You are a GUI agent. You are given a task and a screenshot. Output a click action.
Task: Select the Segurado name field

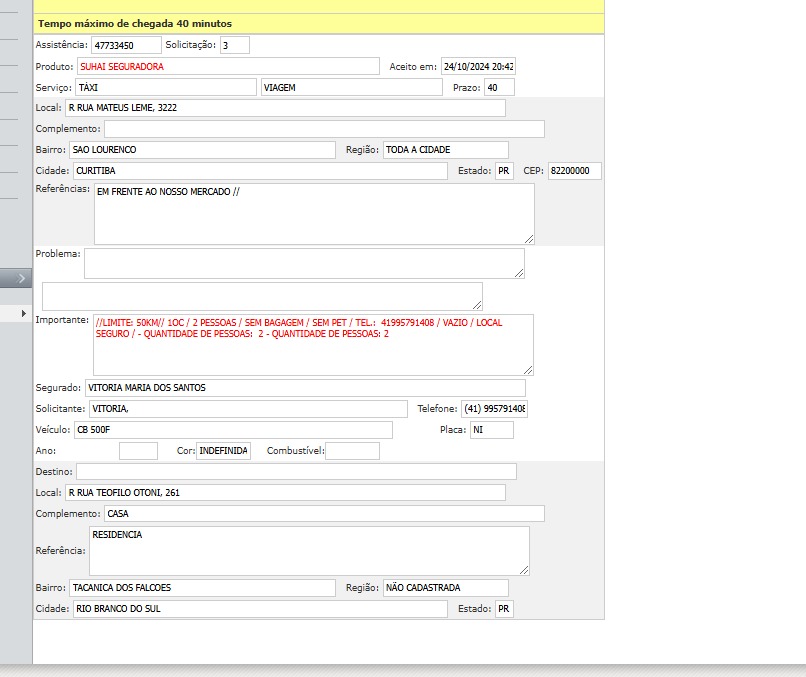[x=304, y=388]
